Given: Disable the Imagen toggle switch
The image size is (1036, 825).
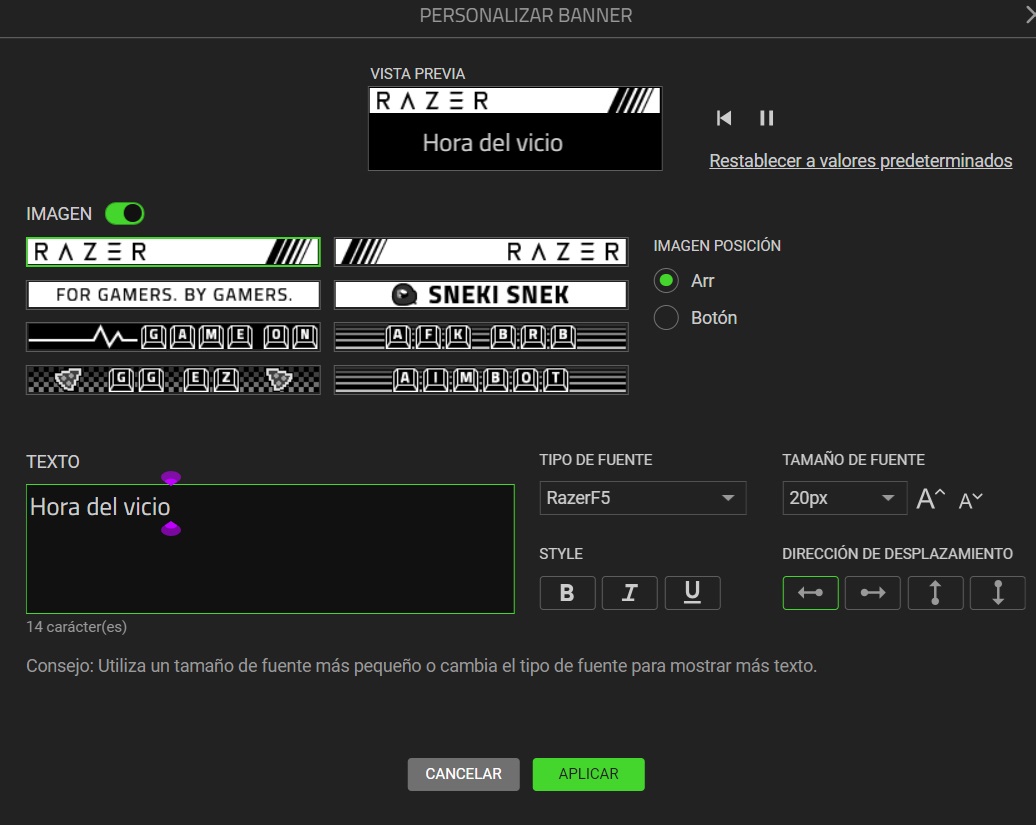Looking at the screenshot, I should [x=125, y=213].
